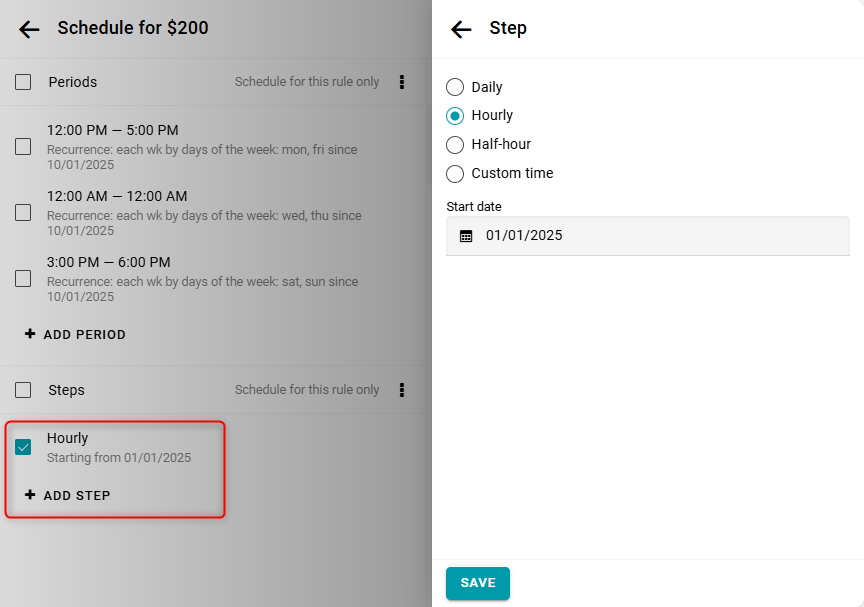Check the 3:00 PM — 6:00 PM period
The image size is (864, 607).
coord(23,279)
